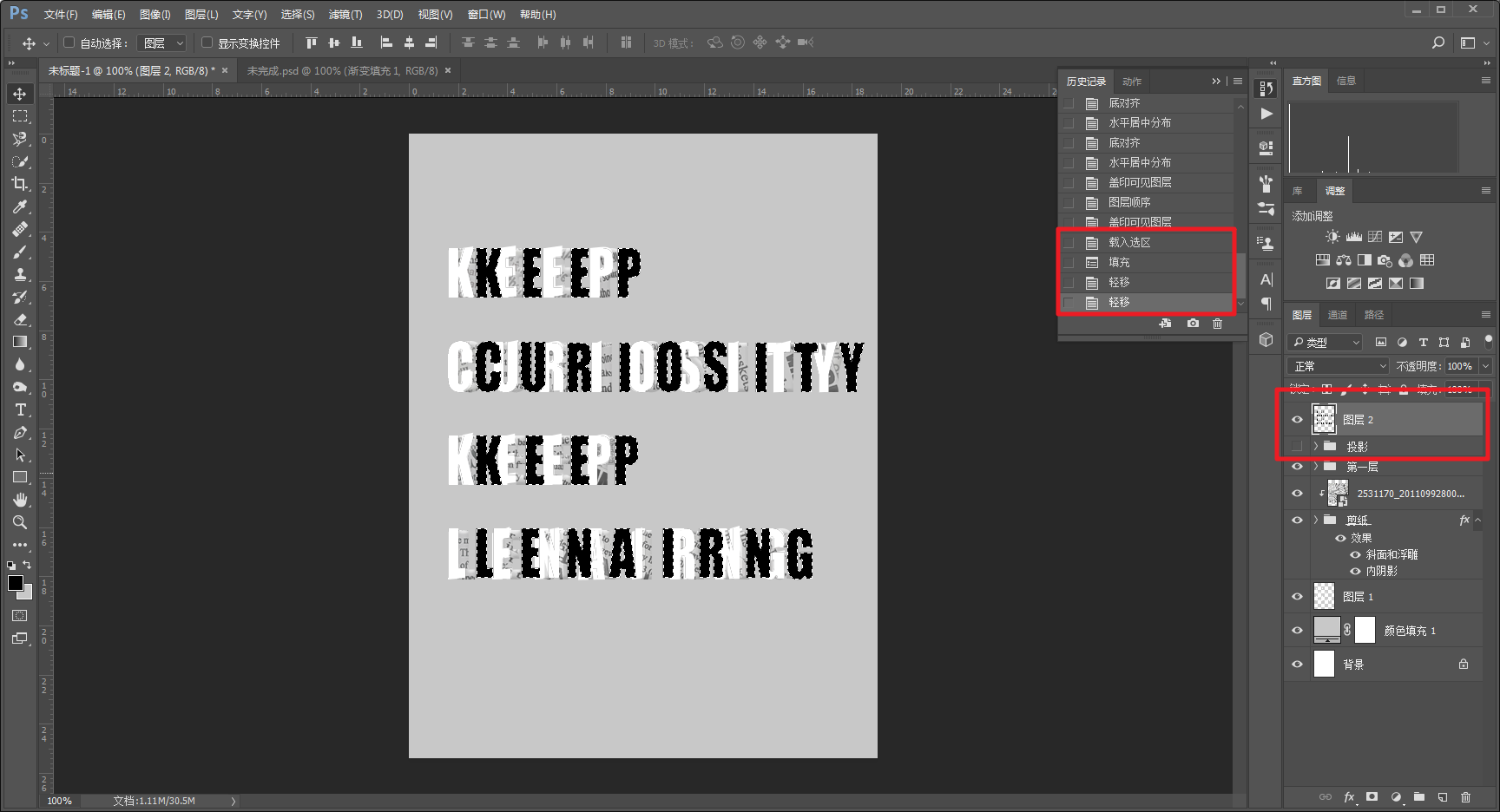Hide layer 图层 2 with eye icon

coord(1298,420)
